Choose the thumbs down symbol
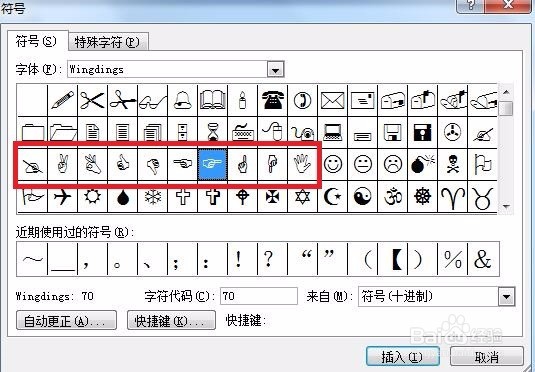The width and height of the screenshot is (535, 372). coord(153,164)
